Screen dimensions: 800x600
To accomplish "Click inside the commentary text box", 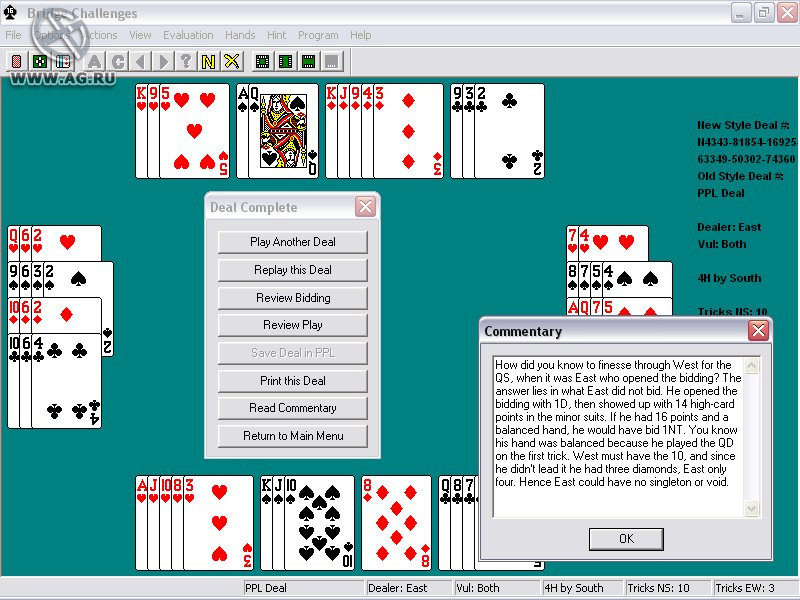I will tap(618, 437).
